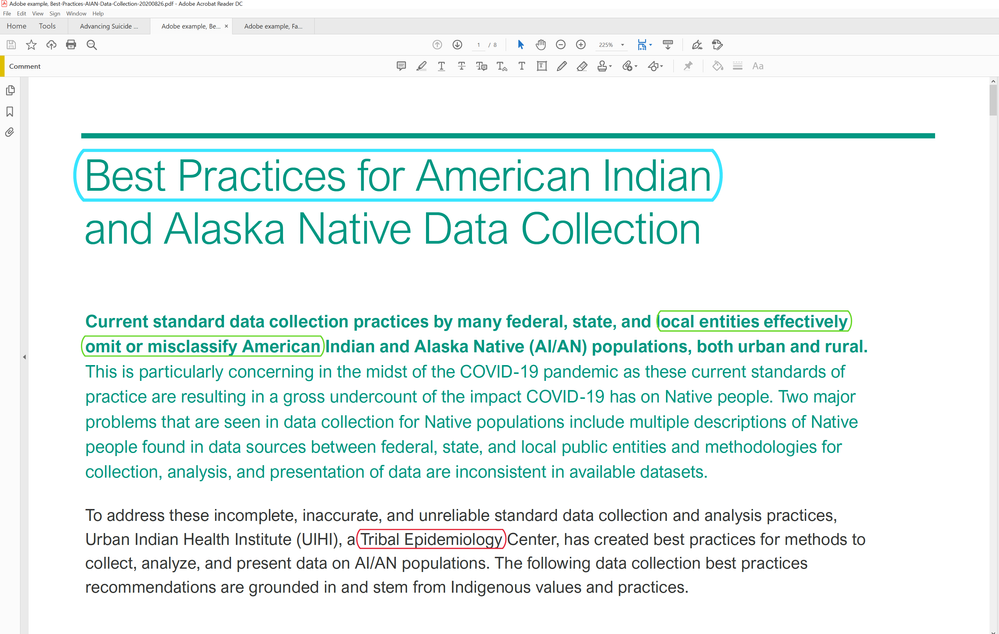Screen dimensions: 999x634
Task: Select the Underline text tool
Action: click(x=442, y=66)
